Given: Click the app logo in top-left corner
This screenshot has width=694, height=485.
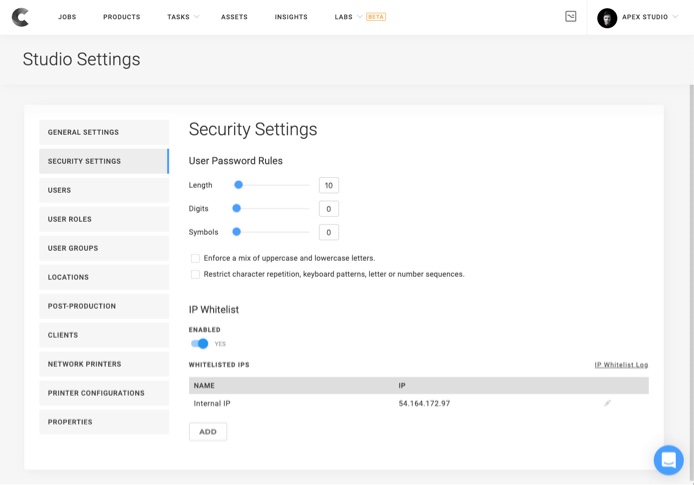Looking at the screenshot, I should point(20,17).
